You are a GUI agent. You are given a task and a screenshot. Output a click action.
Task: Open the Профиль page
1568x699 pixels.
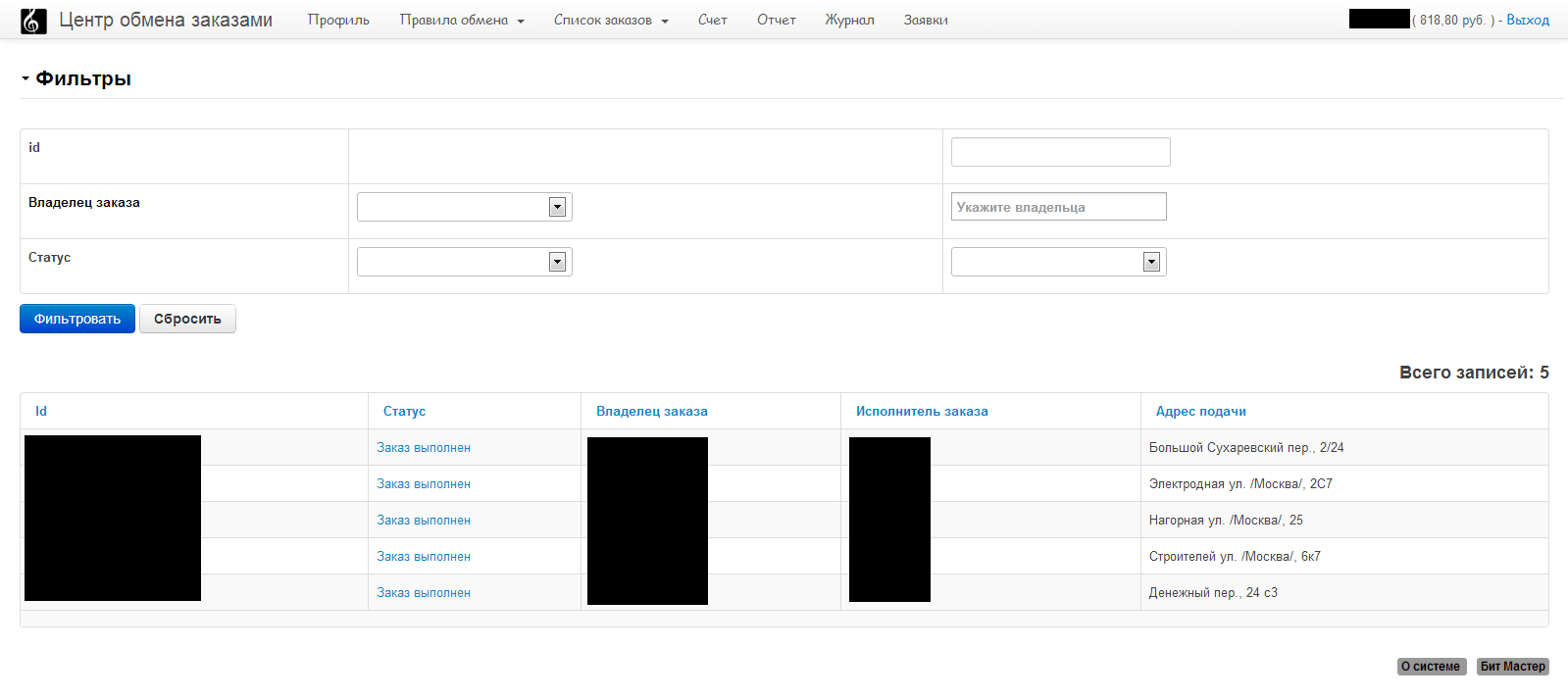pos(338,21)
